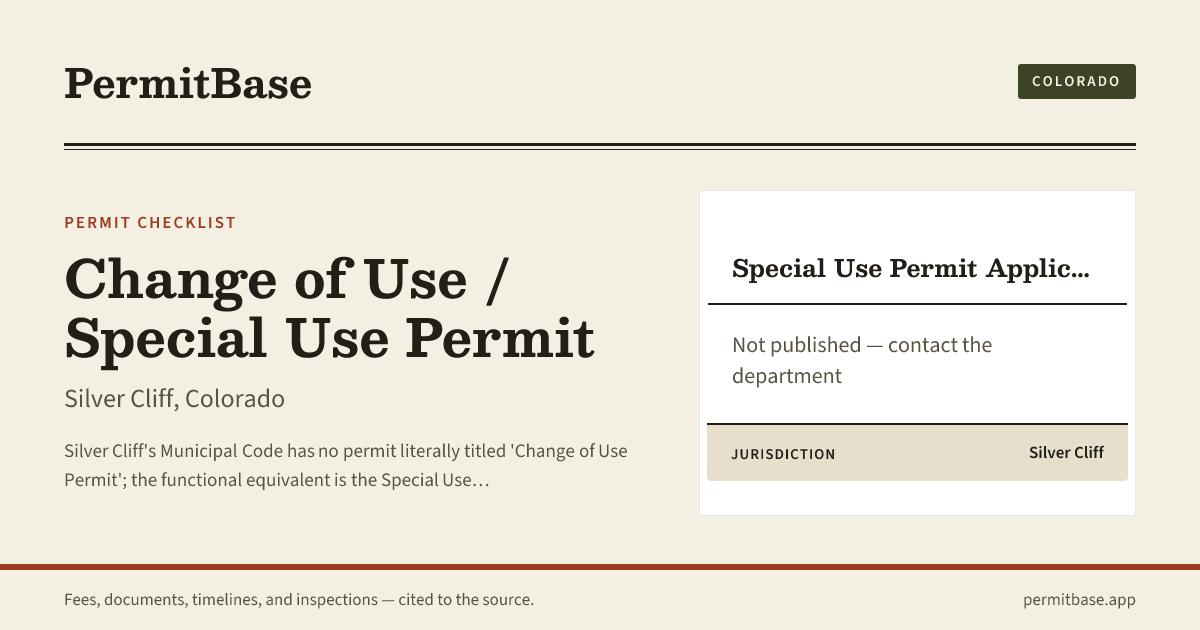Click the footer tagline about fees and documents
The image size is (1200, 630).
tap(299, 600)
